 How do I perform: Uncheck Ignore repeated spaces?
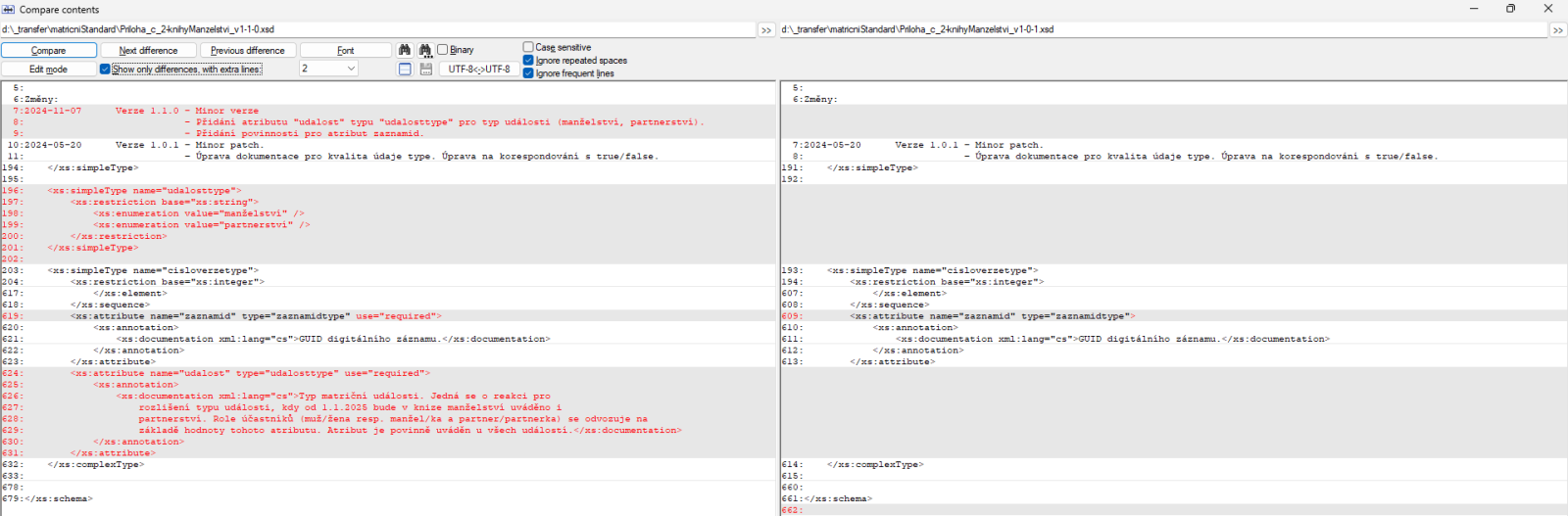coord(528,61)
